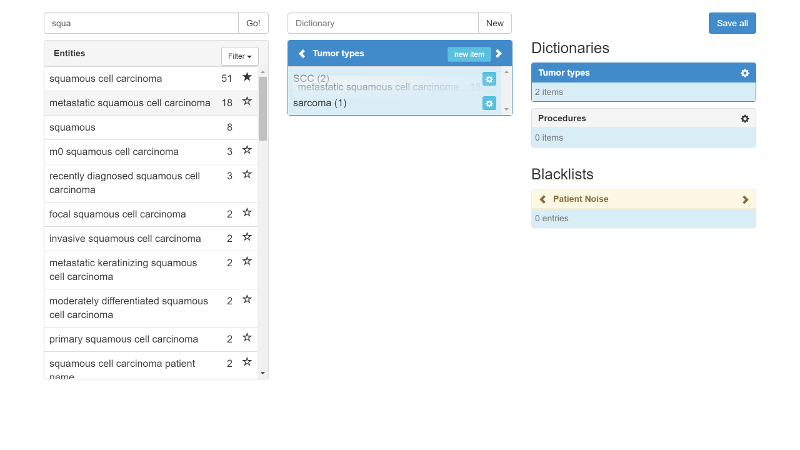
Task: Select the Procedures dictionary panel
Action: (643, 128)
